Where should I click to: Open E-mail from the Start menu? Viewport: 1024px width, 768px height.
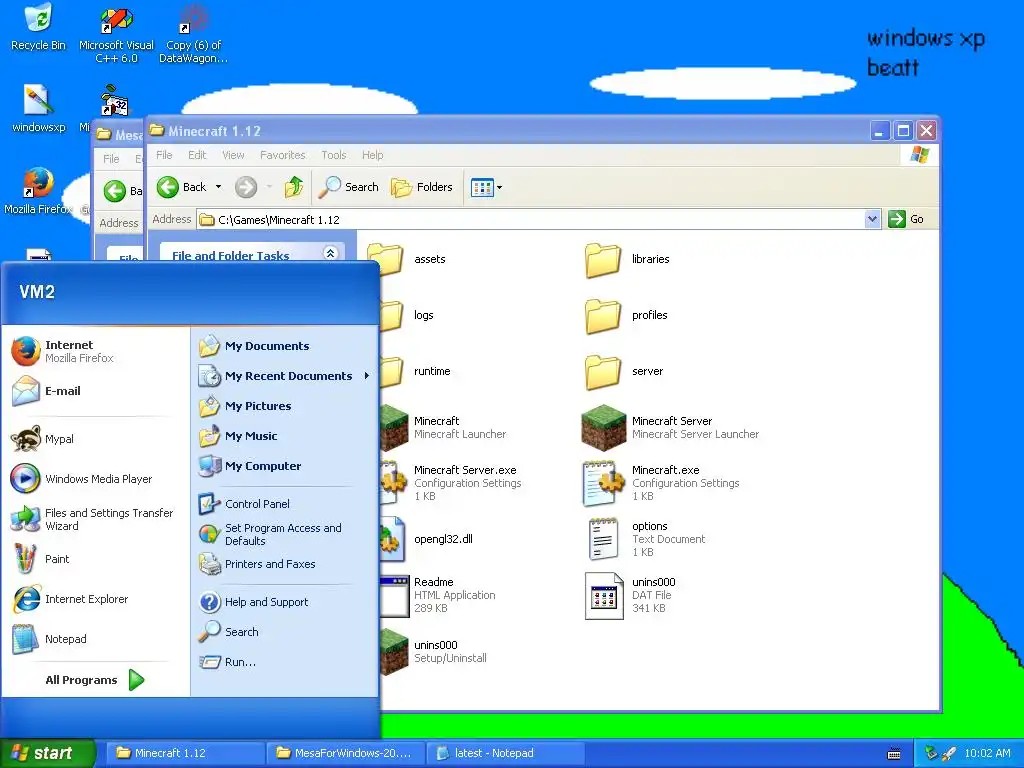[95, 391]
